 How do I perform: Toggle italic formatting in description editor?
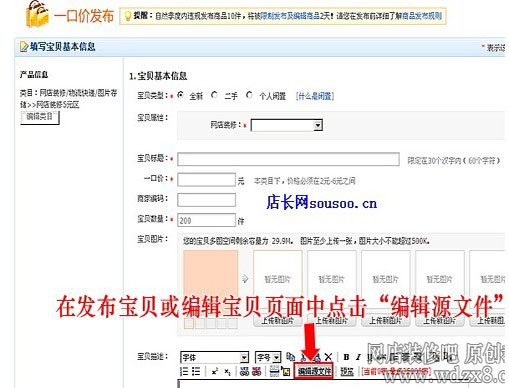tap(358, 357)
